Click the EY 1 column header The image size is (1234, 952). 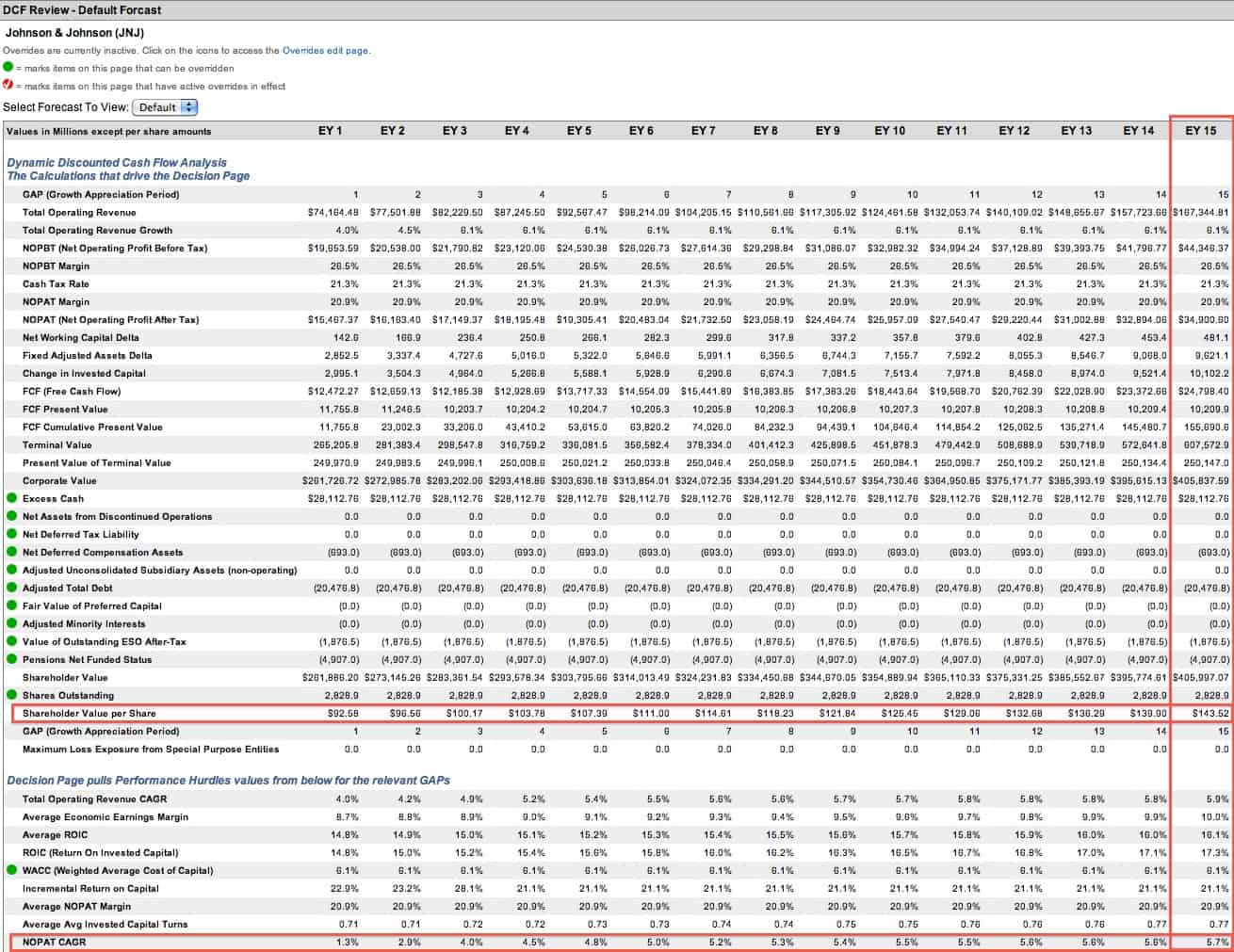(330, 131)
